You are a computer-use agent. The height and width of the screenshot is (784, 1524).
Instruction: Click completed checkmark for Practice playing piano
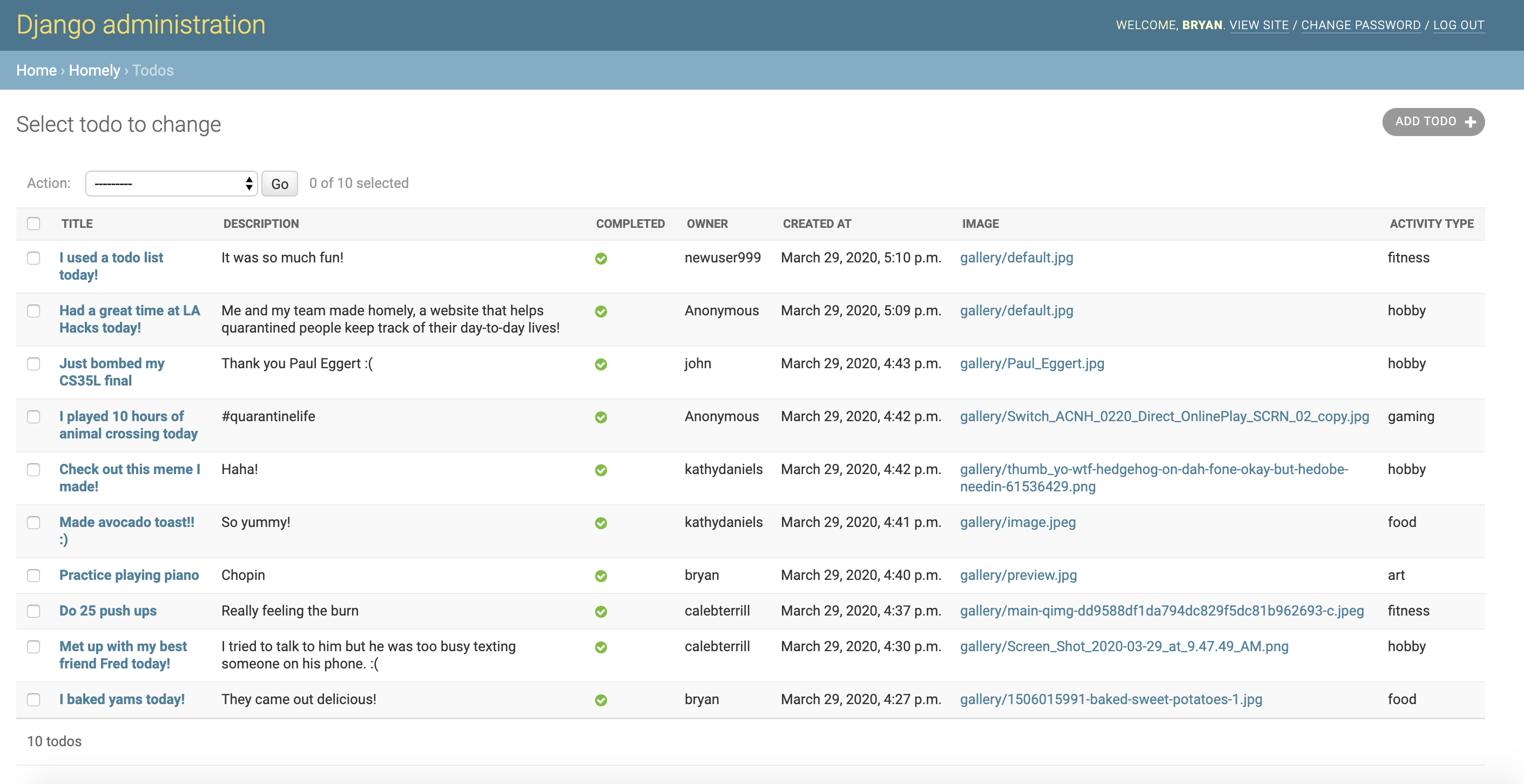[x=601, y=576]
